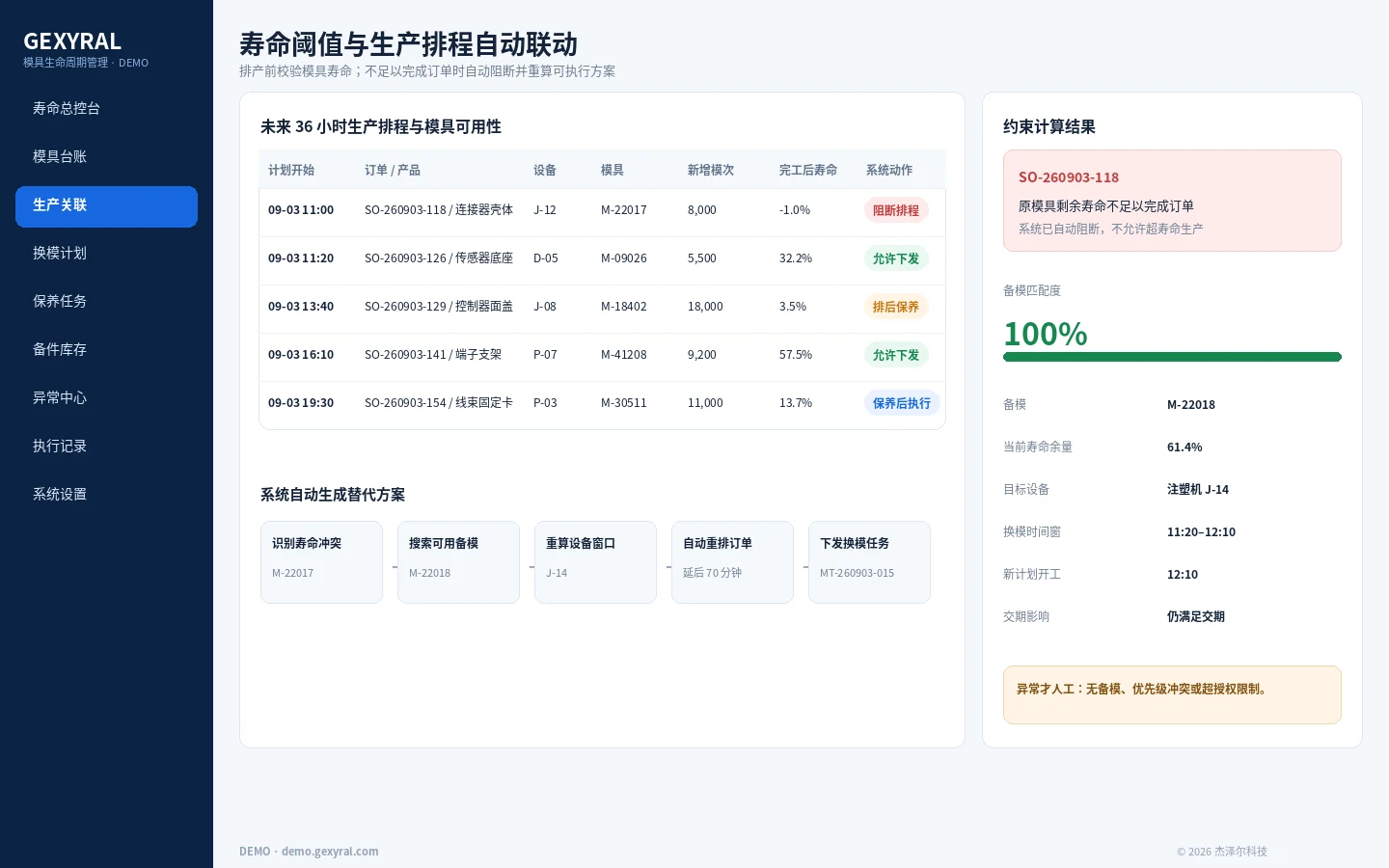Open 寿命总控台 in sidebar
The width and height of the screenshot is (1389, 868).
(106, 109)
